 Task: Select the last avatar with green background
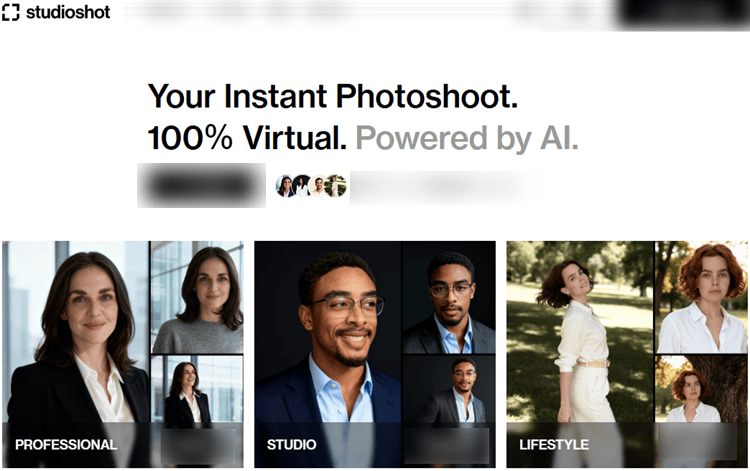[336, 185]
